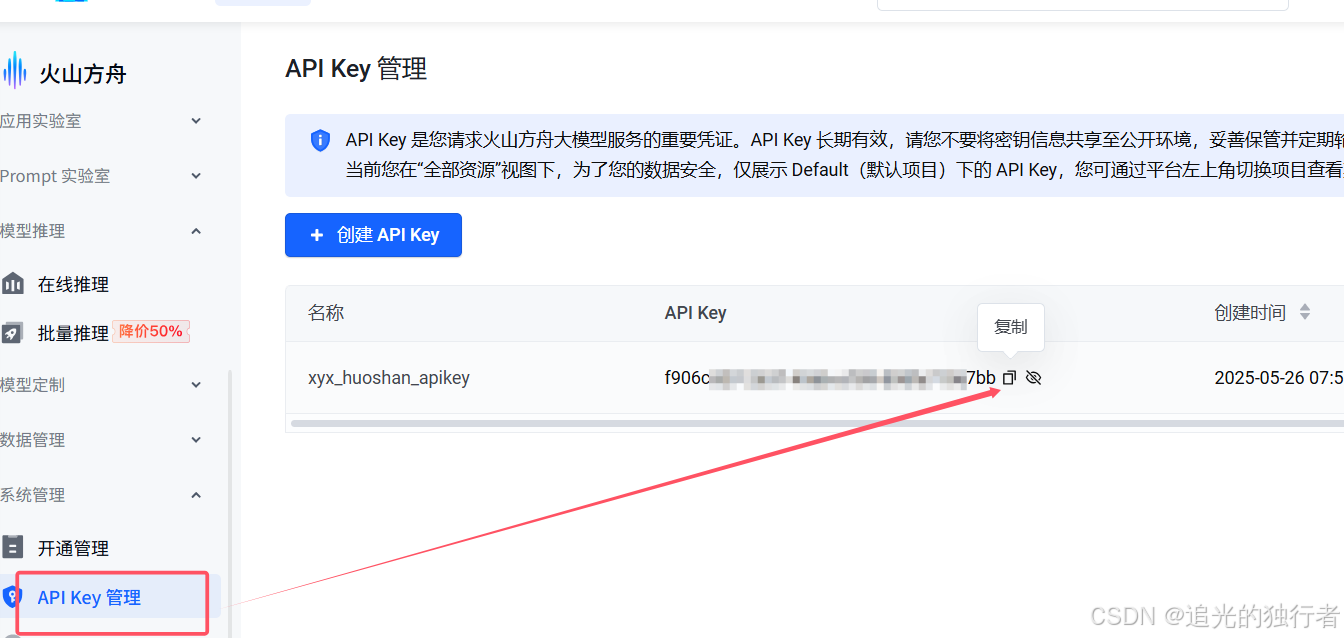The height and width of the screenshot is (638, 1344).
Task: Copy the xyx_huoshan_apikey API key
Action: [x=1009, y=378]
